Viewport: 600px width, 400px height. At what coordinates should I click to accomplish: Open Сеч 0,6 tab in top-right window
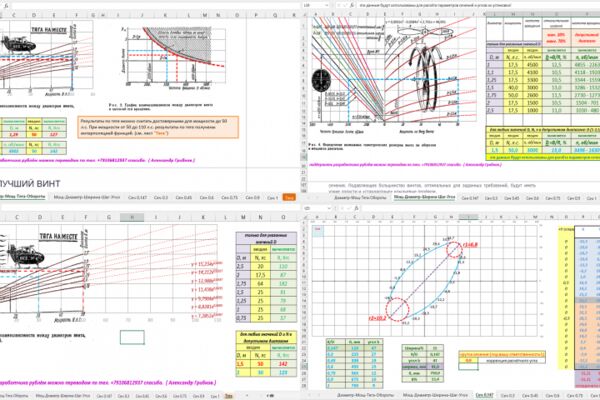532,198
